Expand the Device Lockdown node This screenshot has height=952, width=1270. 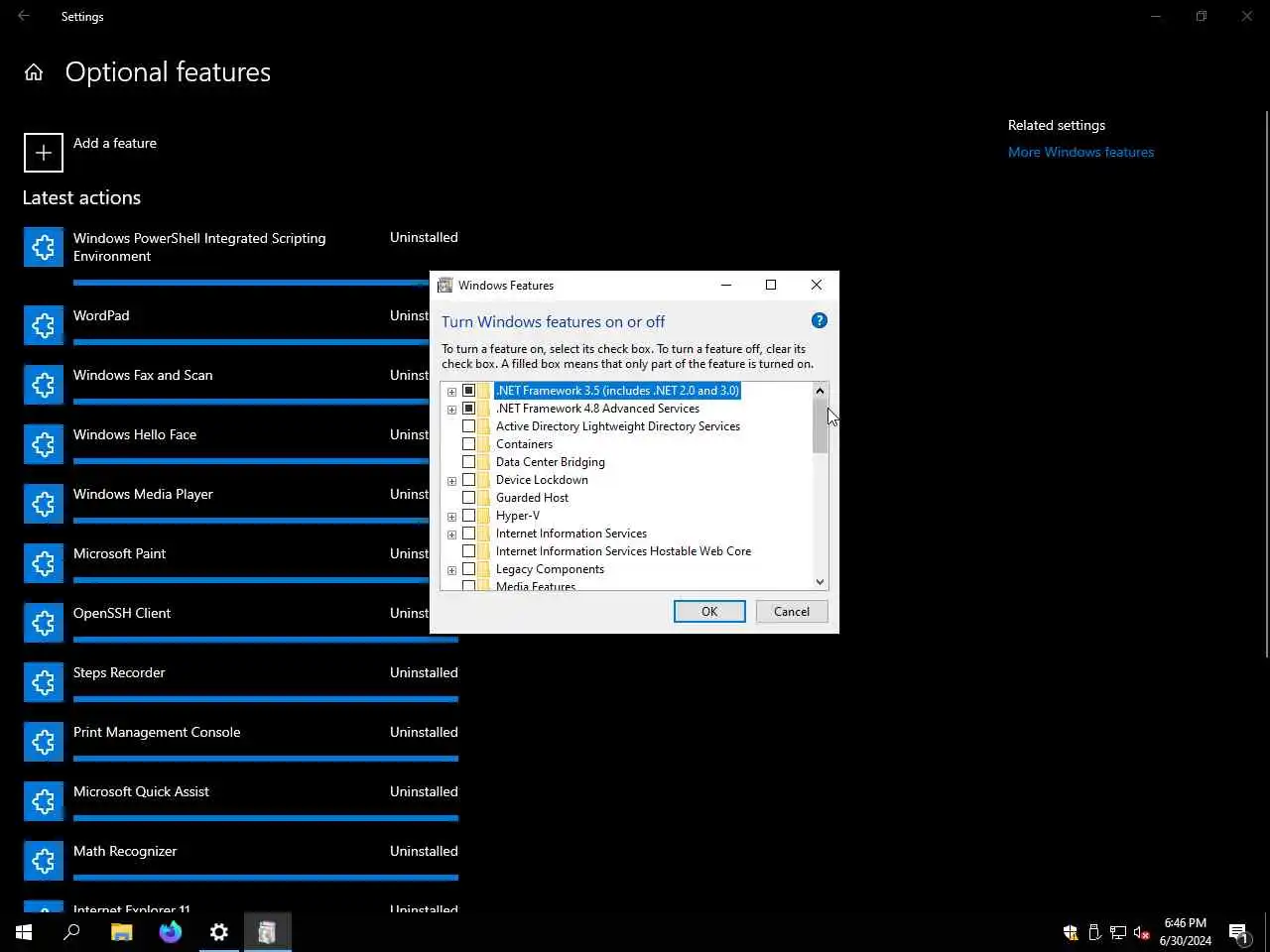tap(451, 481)
